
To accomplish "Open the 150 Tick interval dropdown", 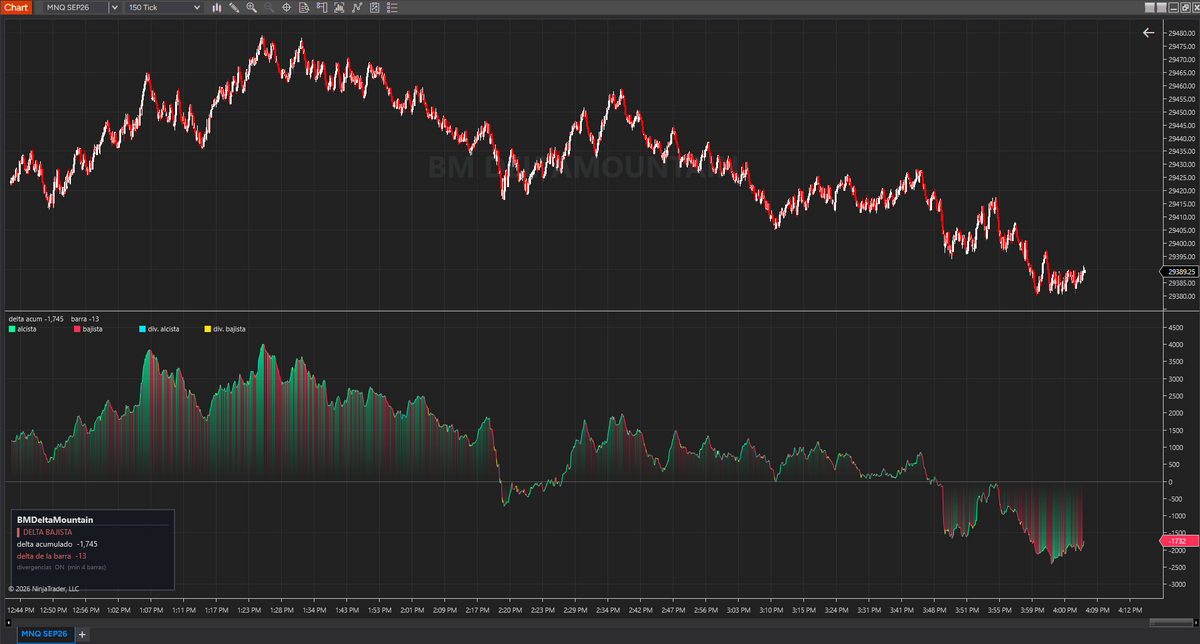I will 164,7.
